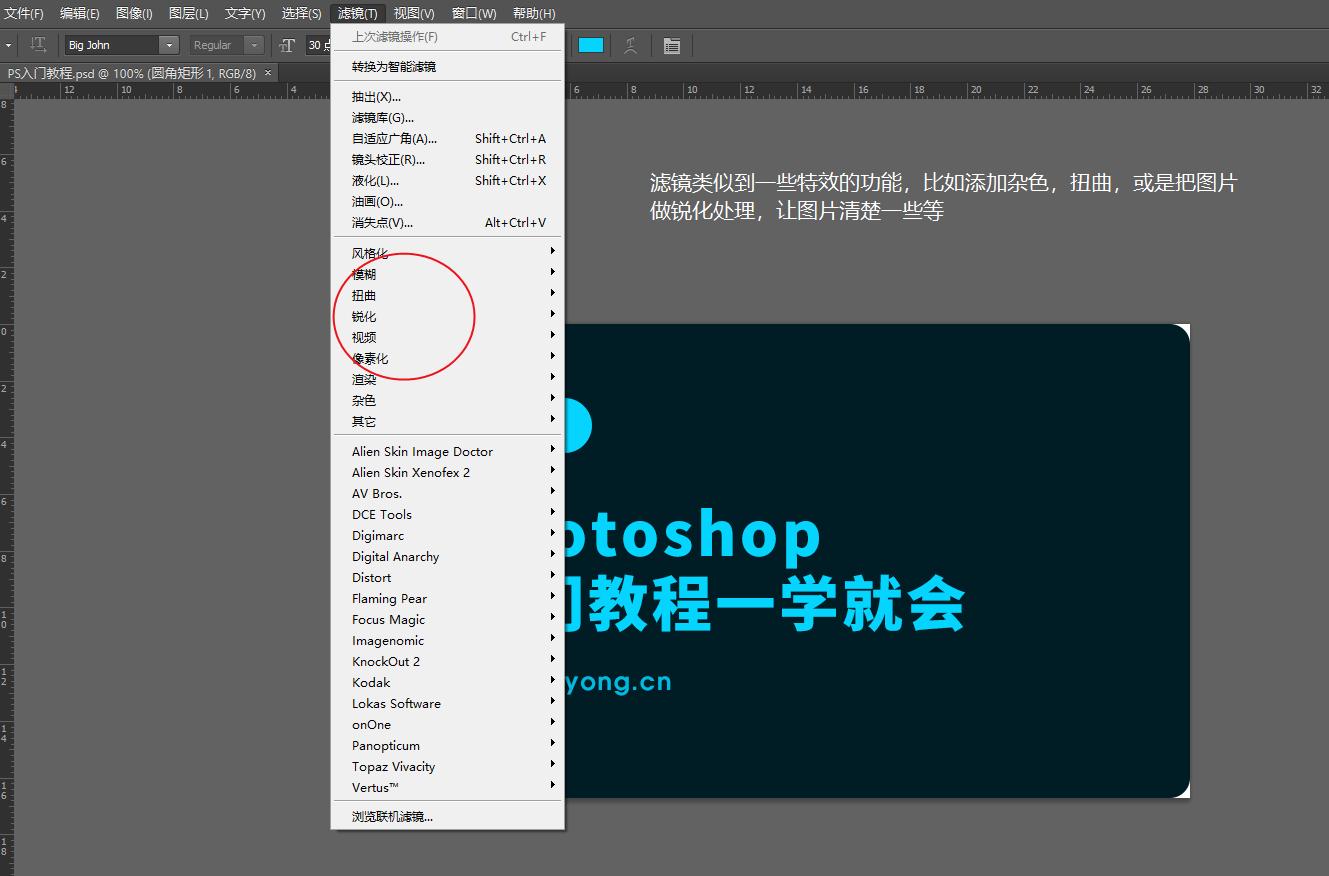Select 液化(L)... menu entry
1329x876 pixels.
[375, 181]
